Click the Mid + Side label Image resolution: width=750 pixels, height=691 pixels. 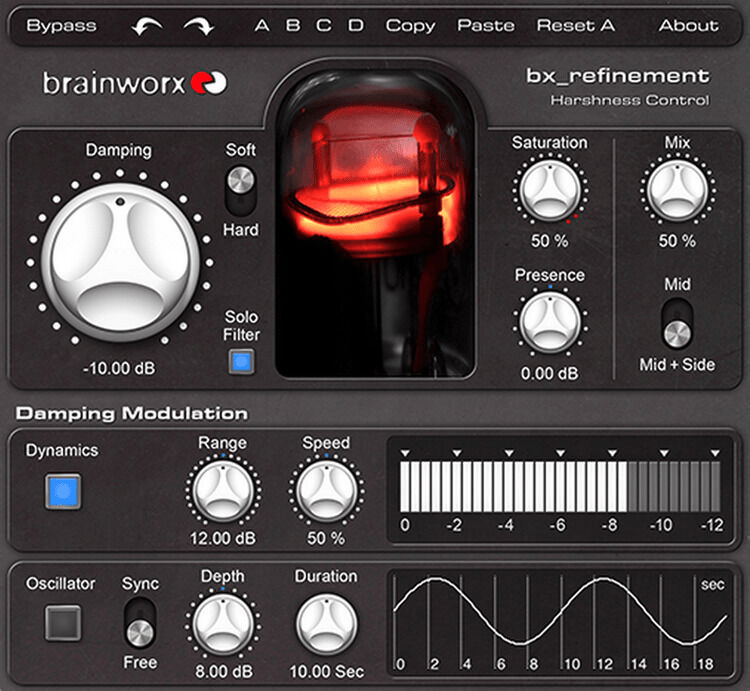tap(677, 365)
